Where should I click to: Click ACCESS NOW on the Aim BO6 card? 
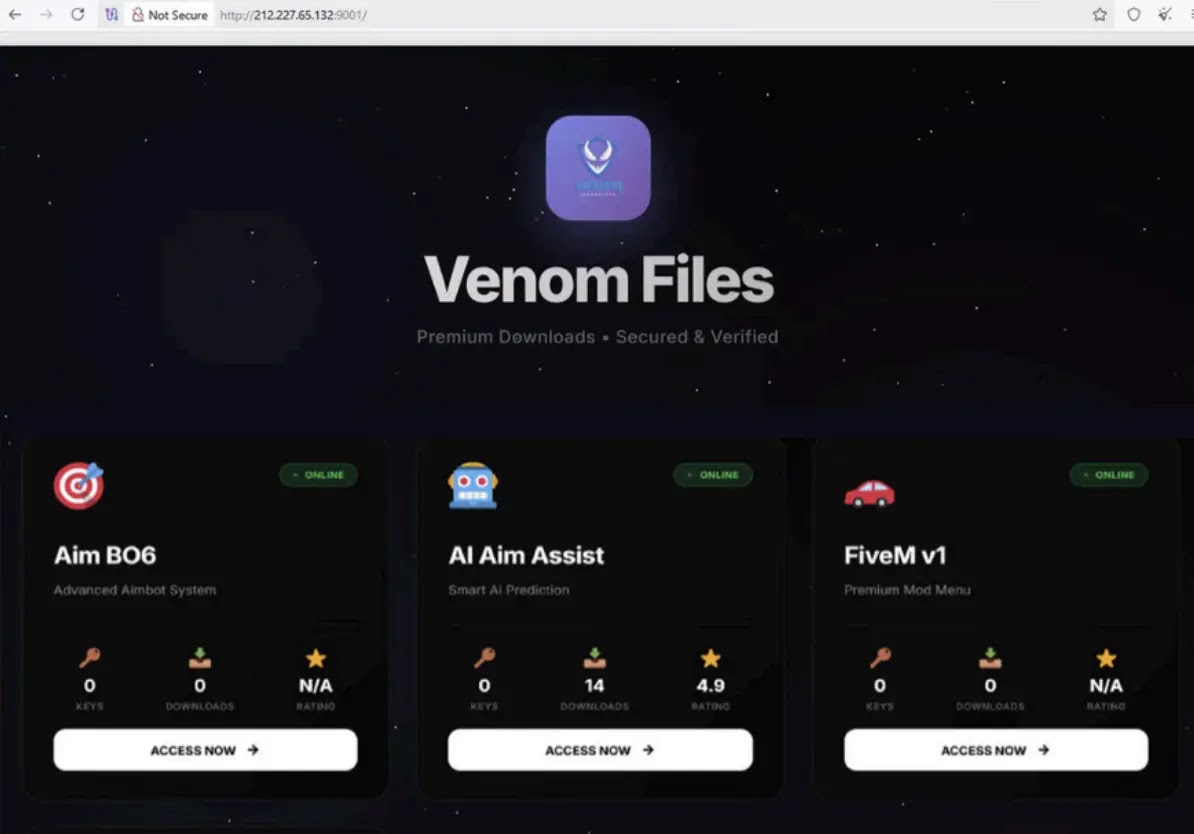coord(204,750)
